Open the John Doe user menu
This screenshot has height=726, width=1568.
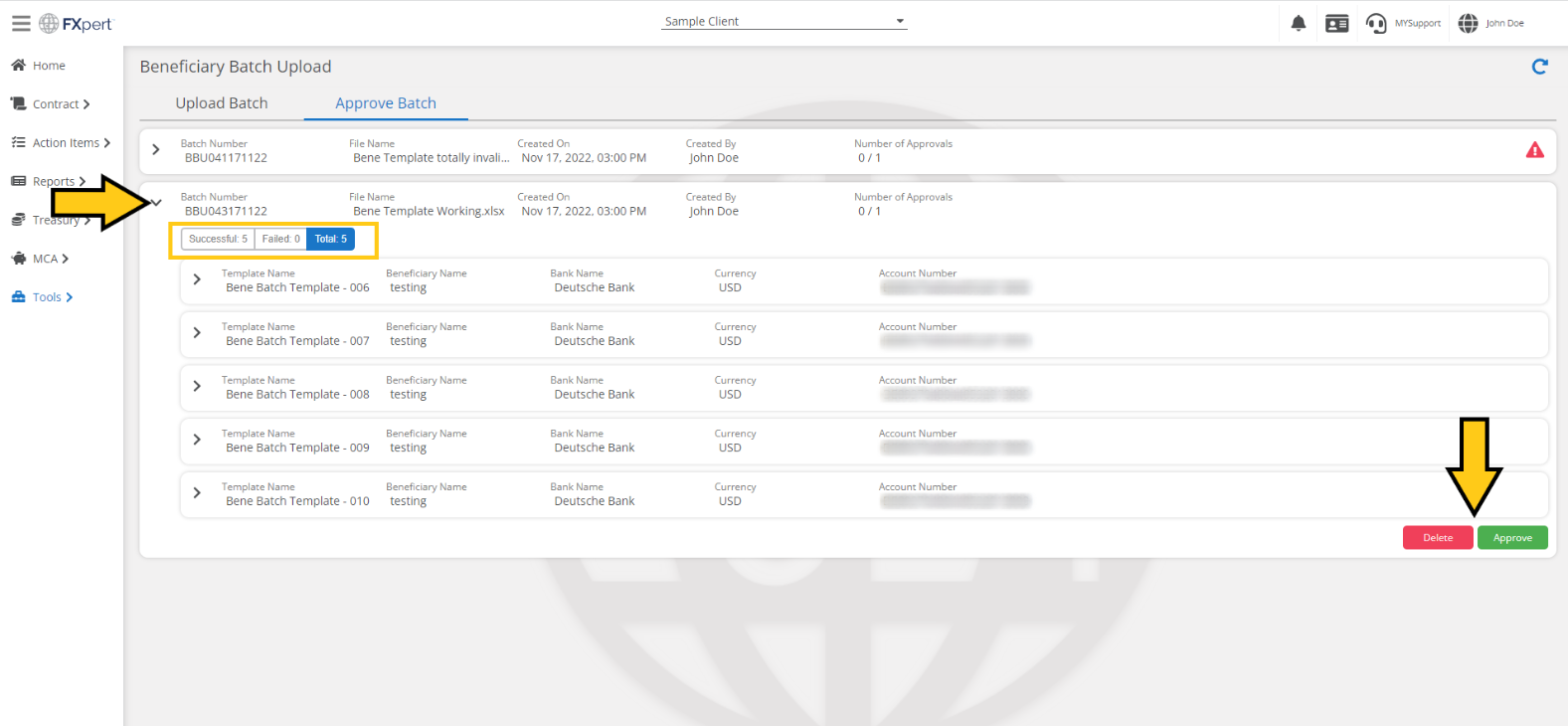tap(1504, 23)
